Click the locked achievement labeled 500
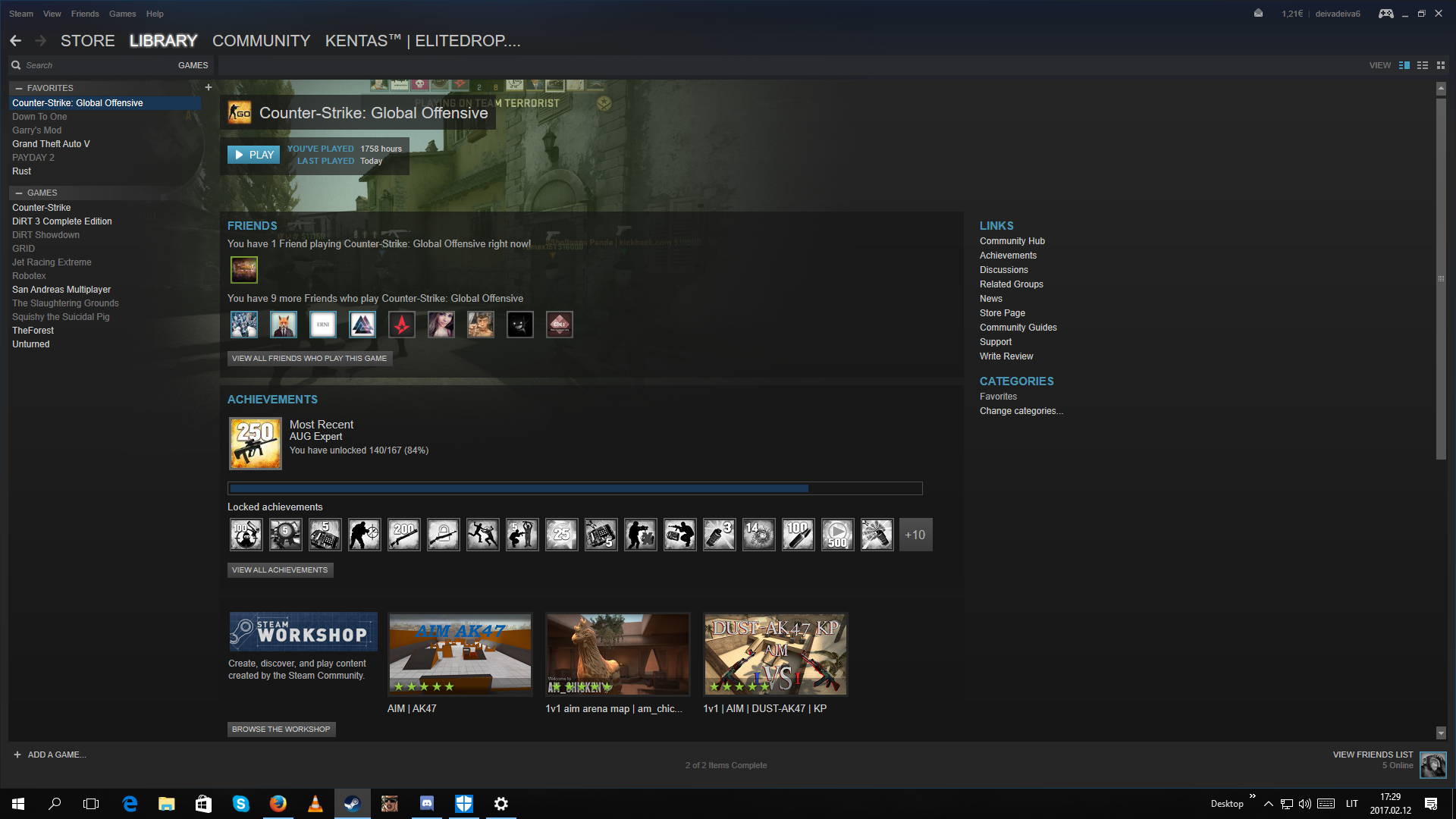Viewport: 1456px width, 819px height. click(837, 535)
